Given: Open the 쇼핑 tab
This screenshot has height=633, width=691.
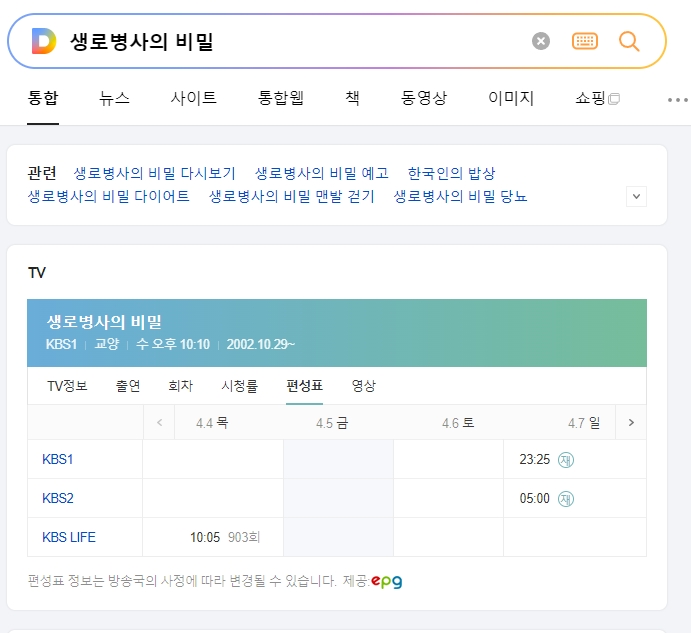Looking at the screenshot, I should [597, 98].
